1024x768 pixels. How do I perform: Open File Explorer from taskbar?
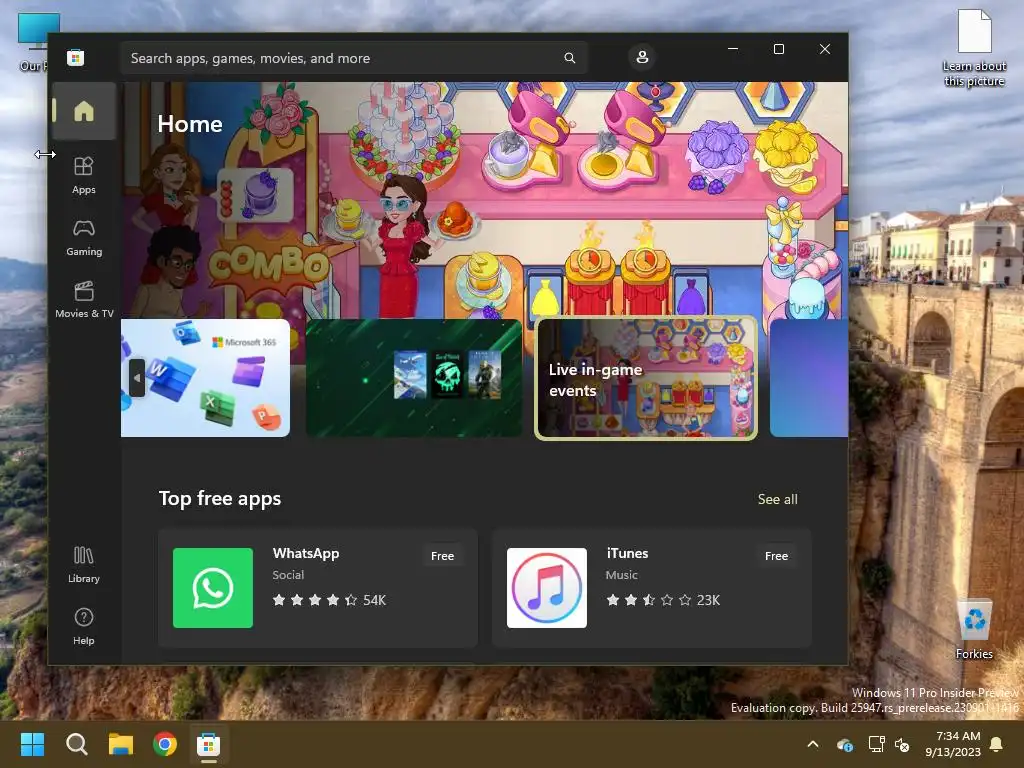point(120,744)
